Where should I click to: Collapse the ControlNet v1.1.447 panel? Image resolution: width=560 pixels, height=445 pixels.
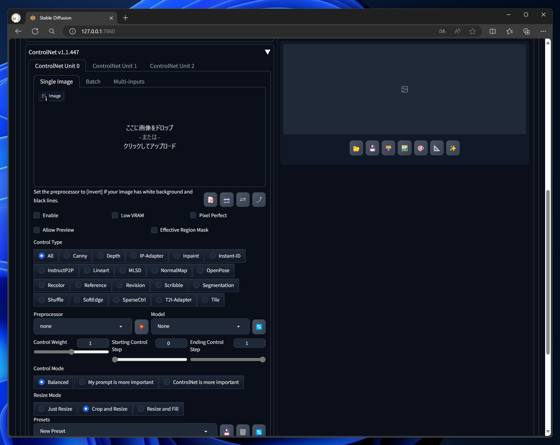click(x=267, y=52)
